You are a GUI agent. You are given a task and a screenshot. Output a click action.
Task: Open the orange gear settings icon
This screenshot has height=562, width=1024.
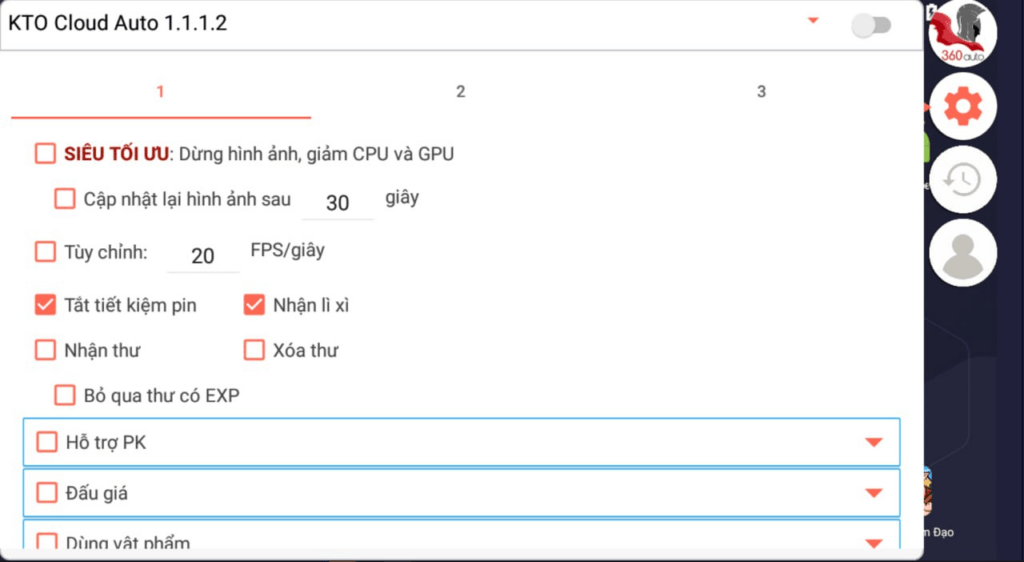[x=963, y=106]
